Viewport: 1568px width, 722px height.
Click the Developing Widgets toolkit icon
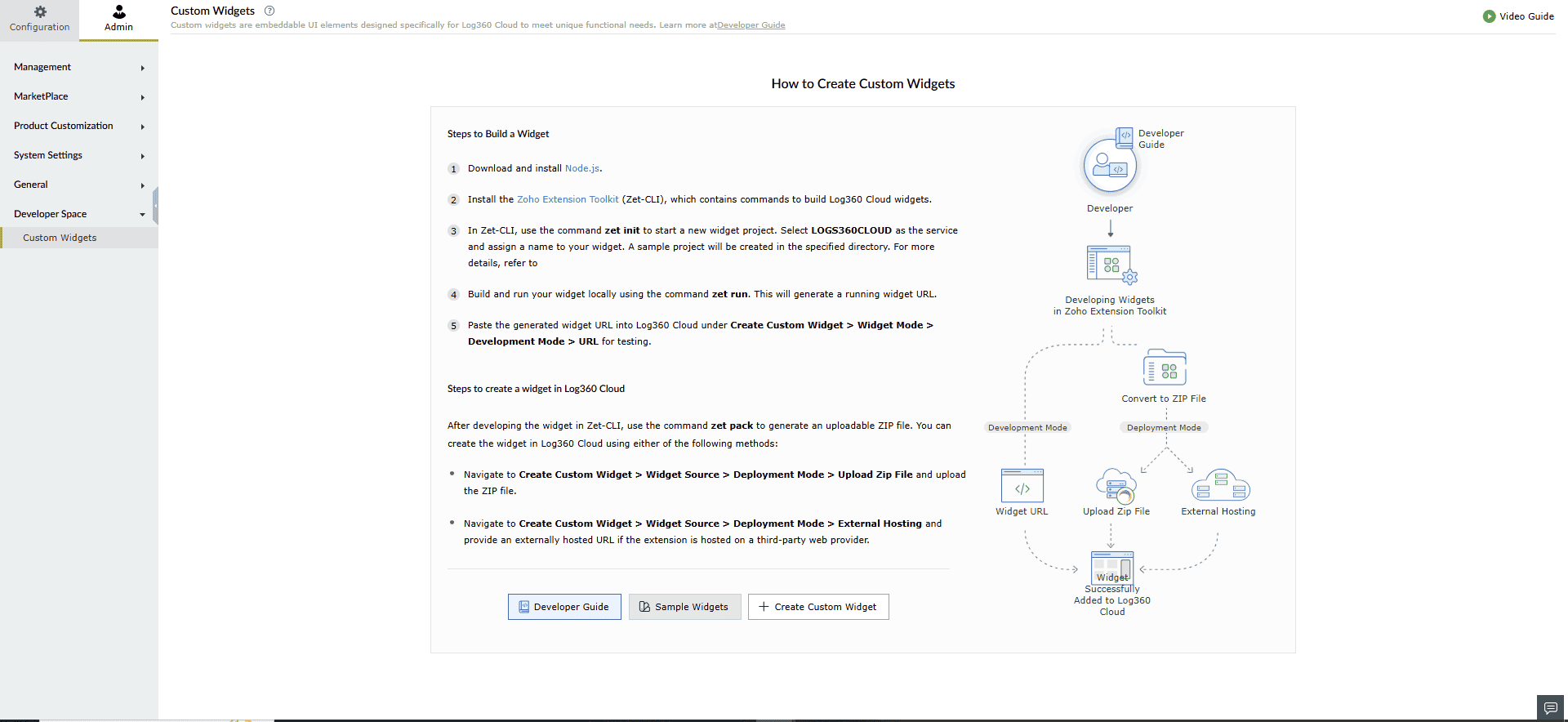tap(1111, 265)
